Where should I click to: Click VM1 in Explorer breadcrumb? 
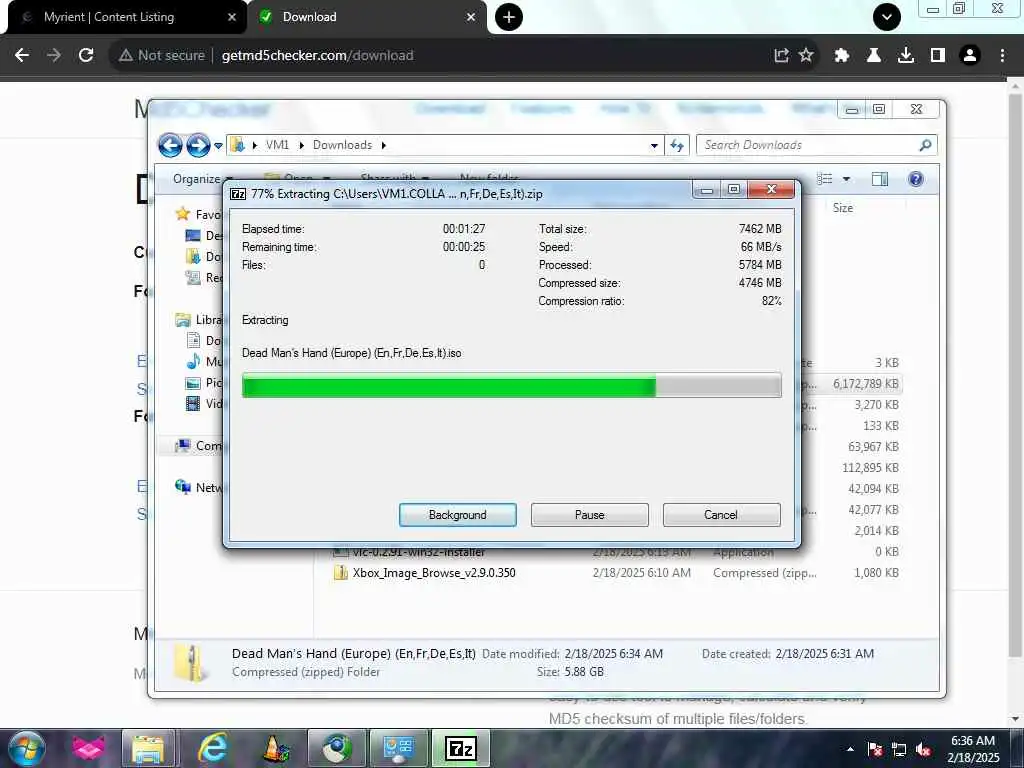point(277,145)
